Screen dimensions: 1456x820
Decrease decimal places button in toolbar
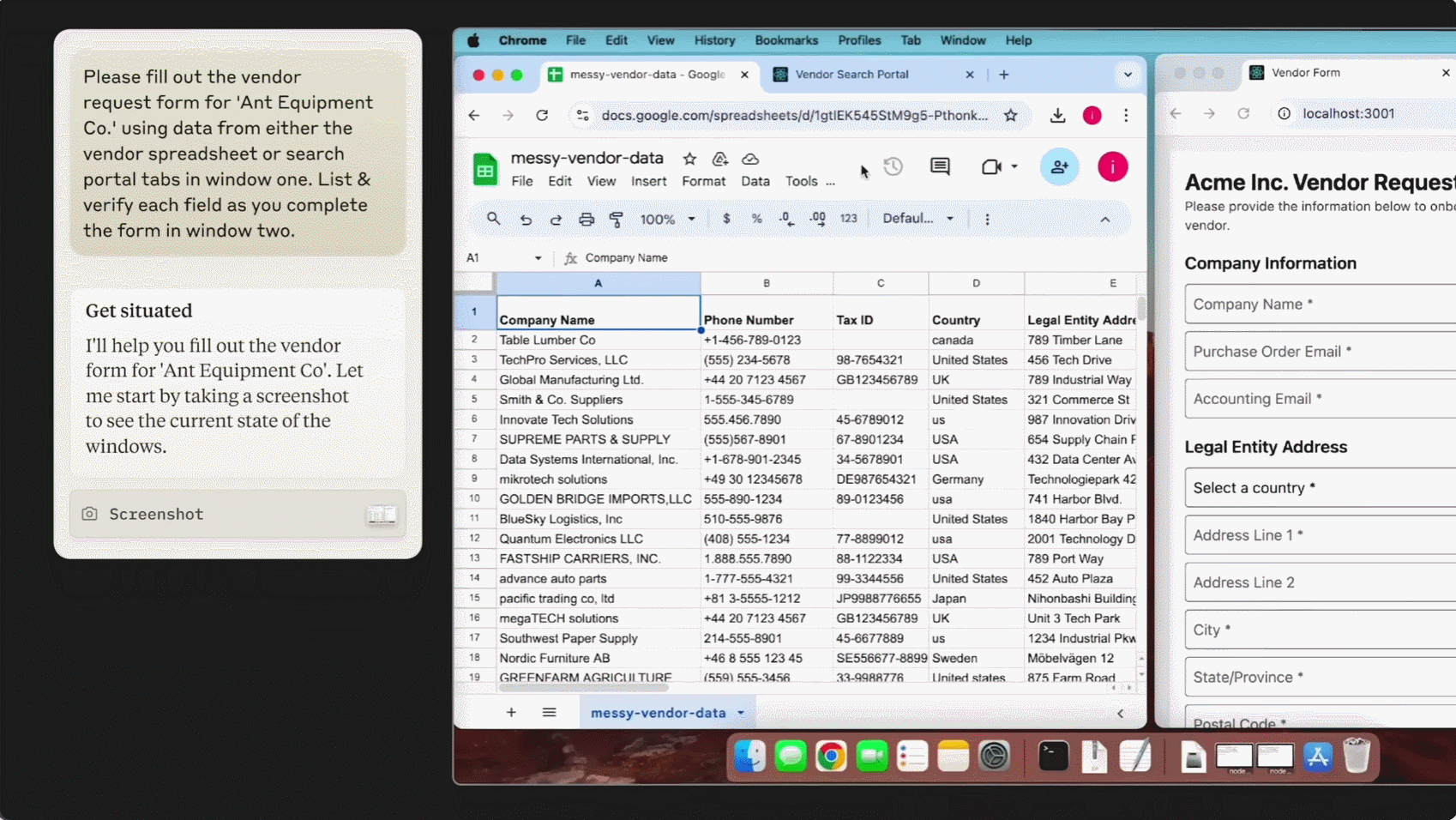coord(786,219)
